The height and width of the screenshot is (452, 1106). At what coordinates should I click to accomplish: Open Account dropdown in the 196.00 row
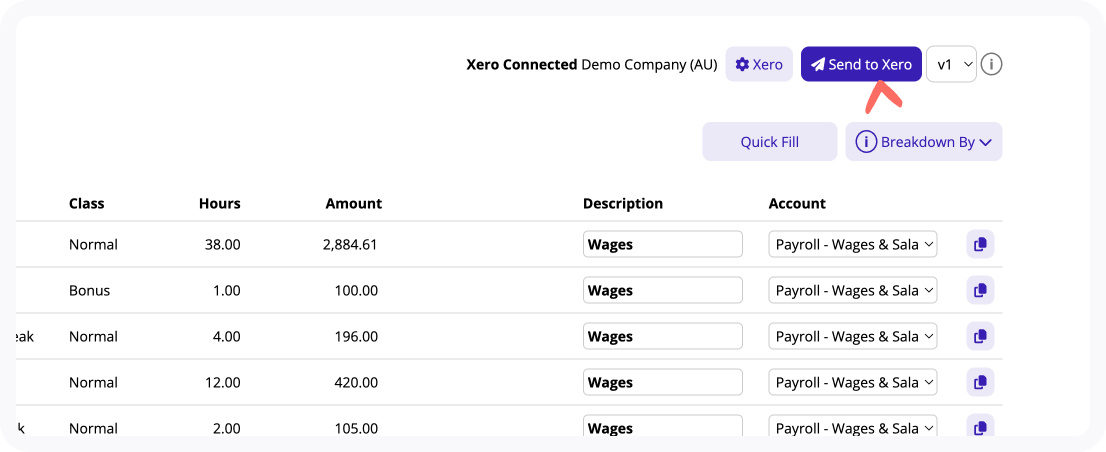click(853, 336)
